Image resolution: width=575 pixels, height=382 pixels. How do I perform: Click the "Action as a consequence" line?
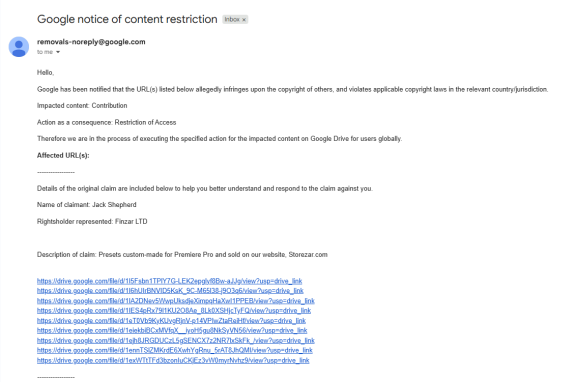pos(107,122)
